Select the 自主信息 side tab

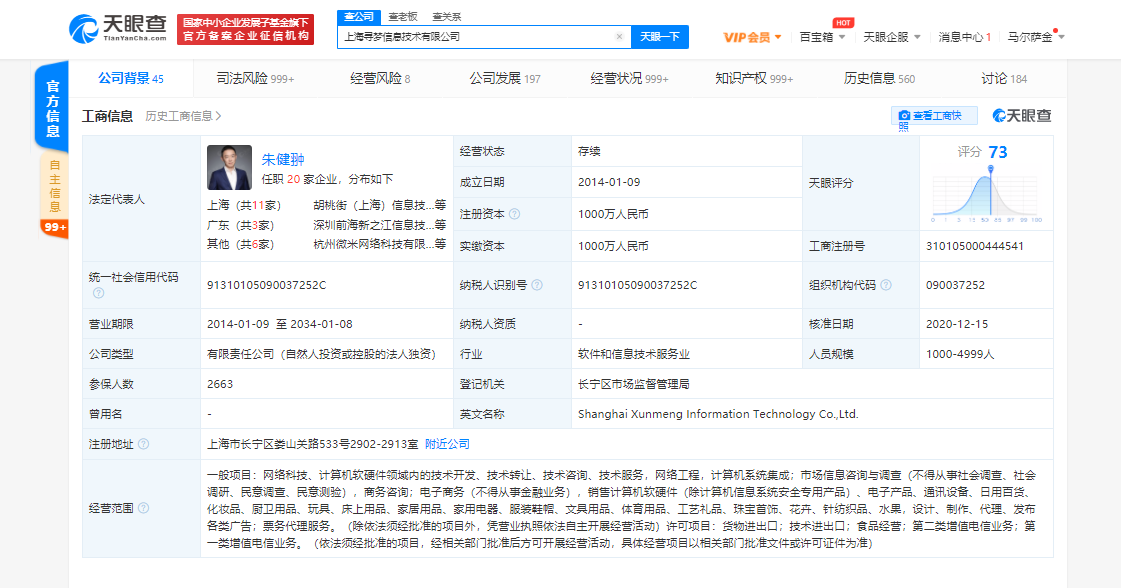click(54, 186)
